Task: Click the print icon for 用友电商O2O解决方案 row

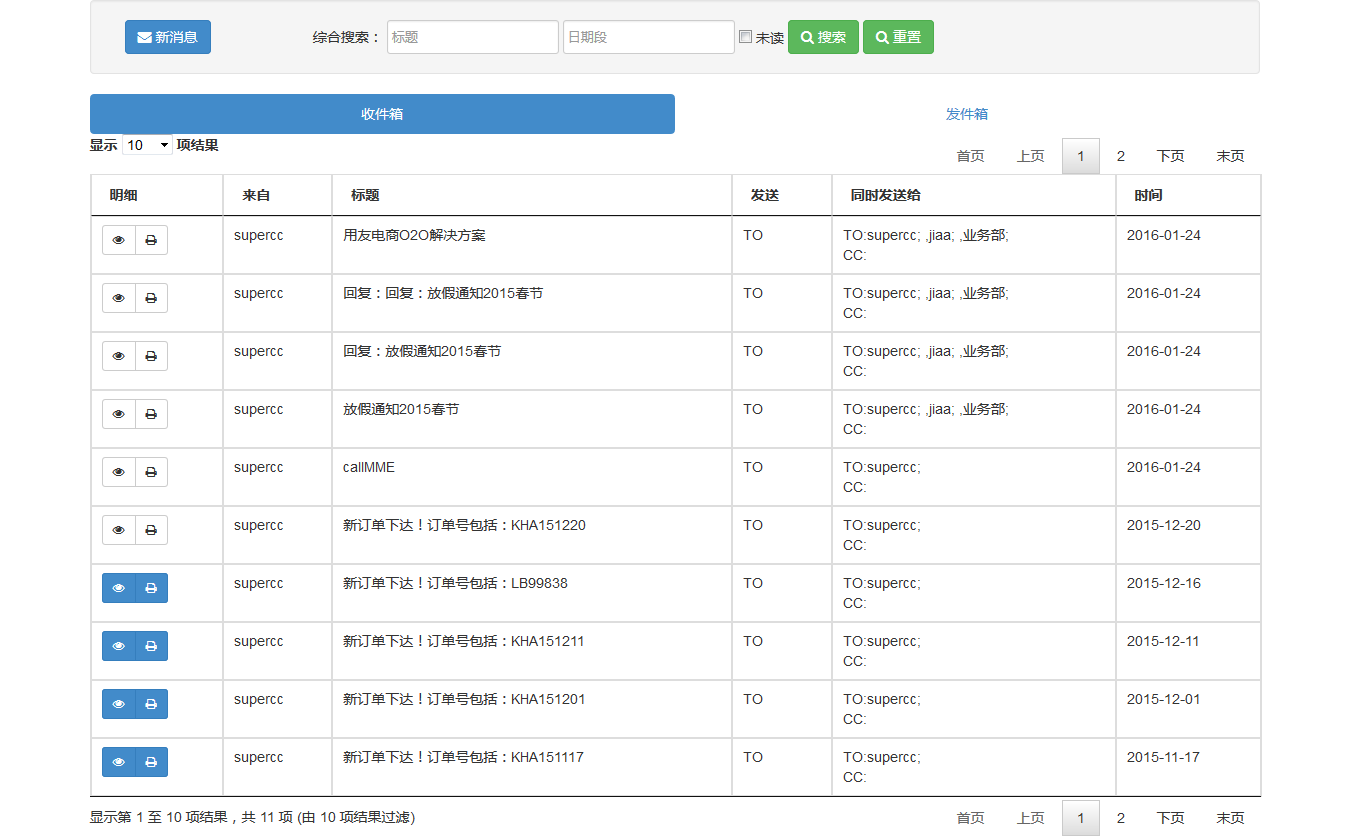Action: pos(151,240)
